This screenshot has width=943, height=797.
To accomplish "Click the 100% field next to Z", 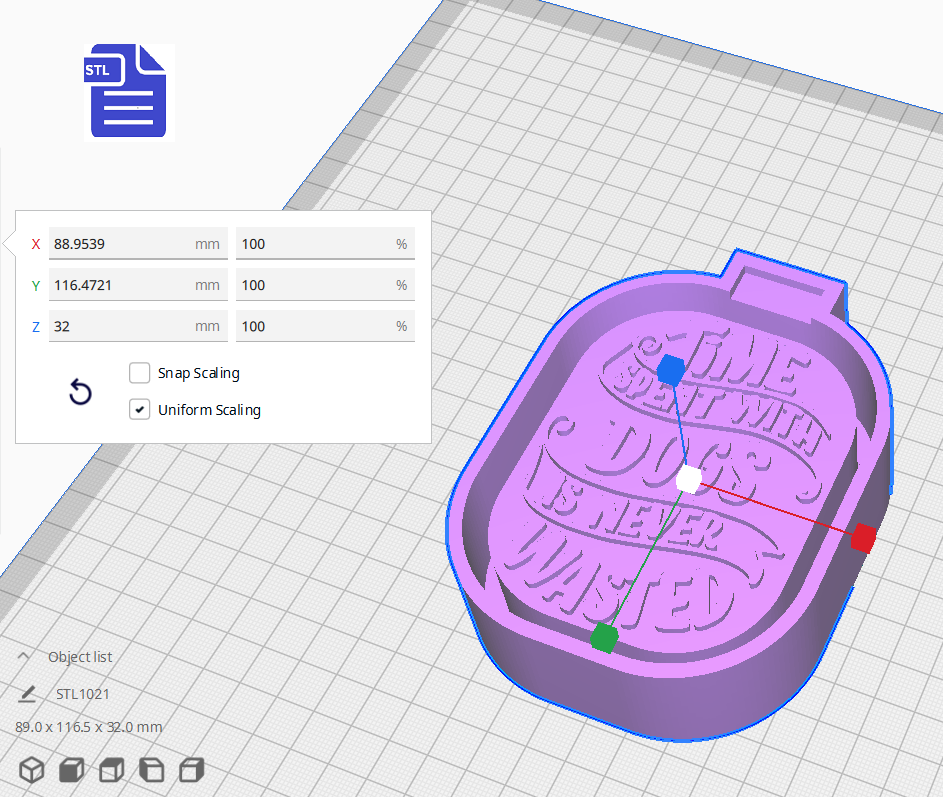I will (x=324, y=325).
